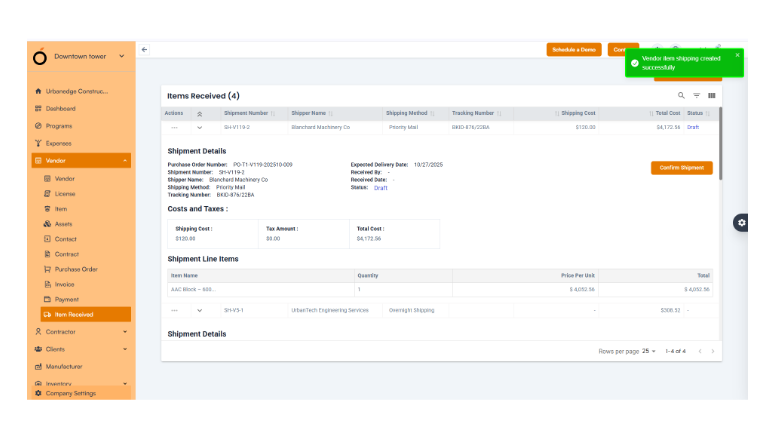The image size is (775, 436).
Task: Open the floating settings gear on right
Action: click(x=741, y=222)
